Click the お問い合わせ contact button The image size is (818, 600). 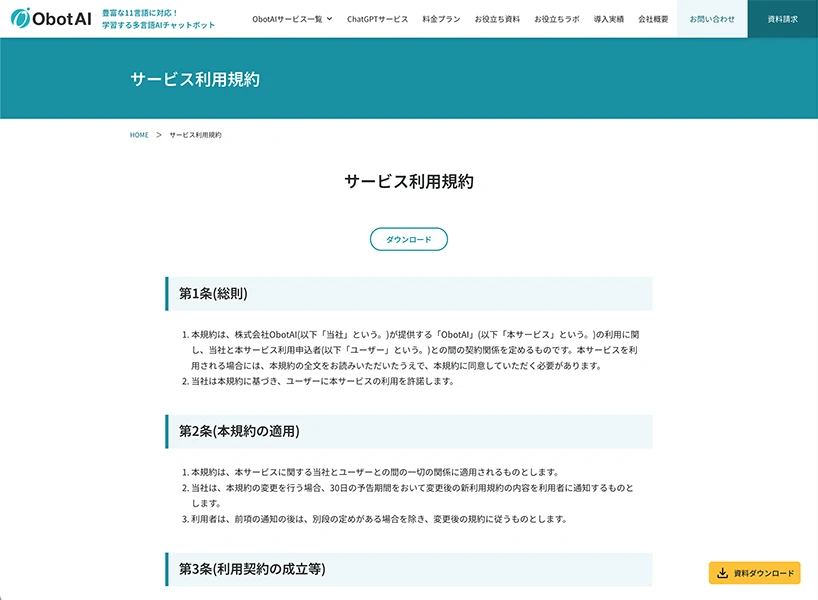(712, 19)
